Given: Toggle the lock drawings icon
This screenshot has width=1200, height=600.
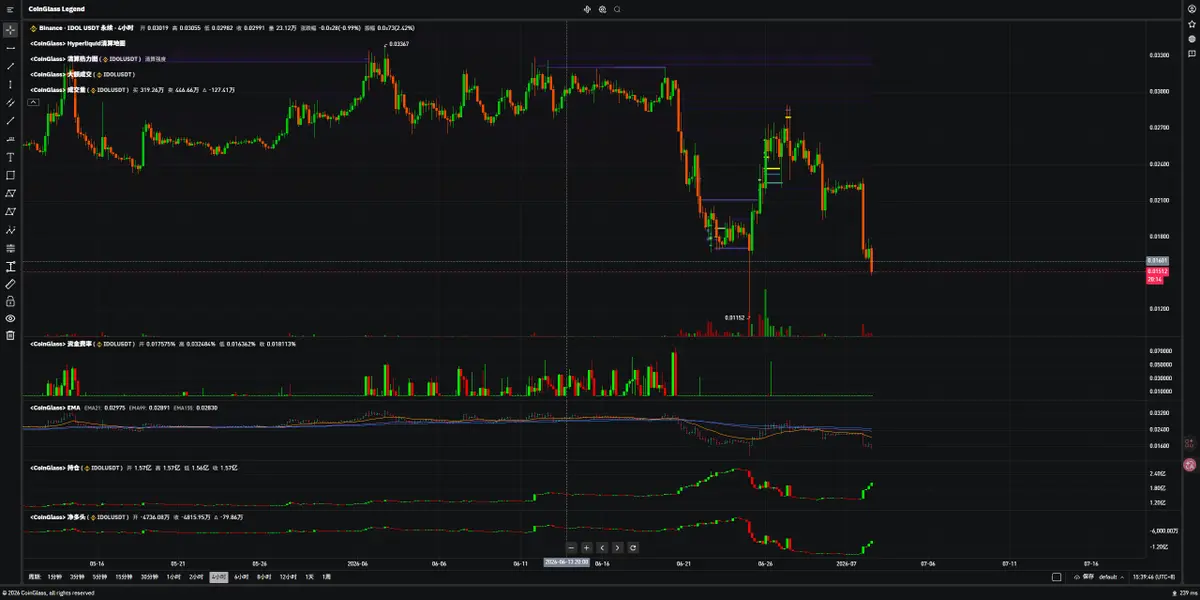Looking at the screenshot, I should (x=10, y=301).
